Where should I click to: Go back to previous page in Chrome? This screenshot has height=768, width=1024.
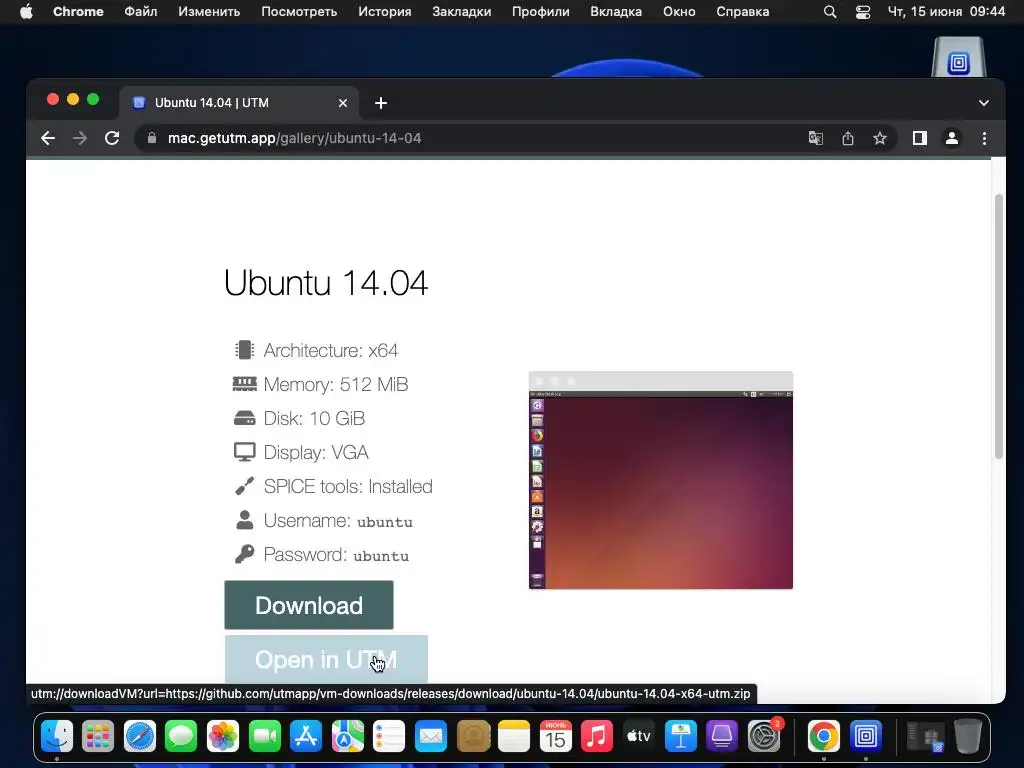click(x=48, y=138)
